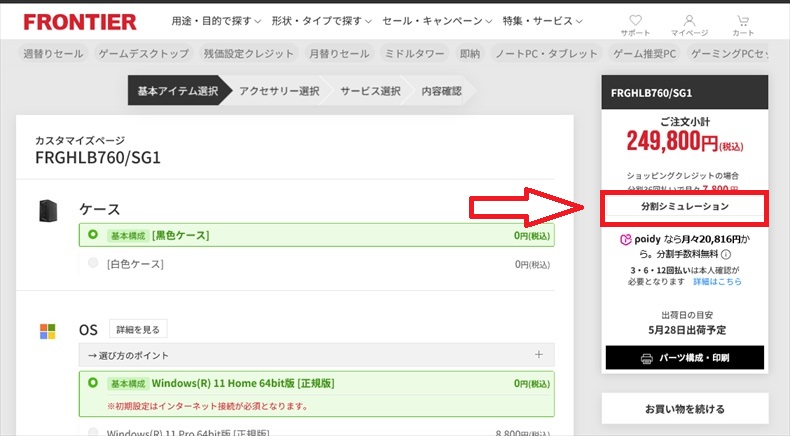Open the 月替りセール tag
The width and height of the screenshot is (790, 436).
click(339, 53)
